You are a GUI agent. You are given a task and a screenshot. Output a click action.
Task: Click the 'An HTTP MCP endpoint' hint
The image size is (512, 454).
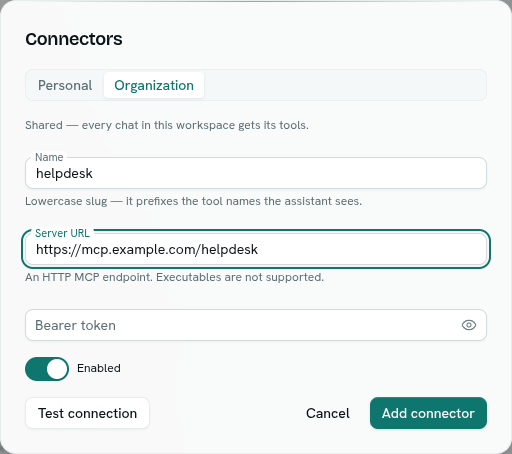click(175, 277)
